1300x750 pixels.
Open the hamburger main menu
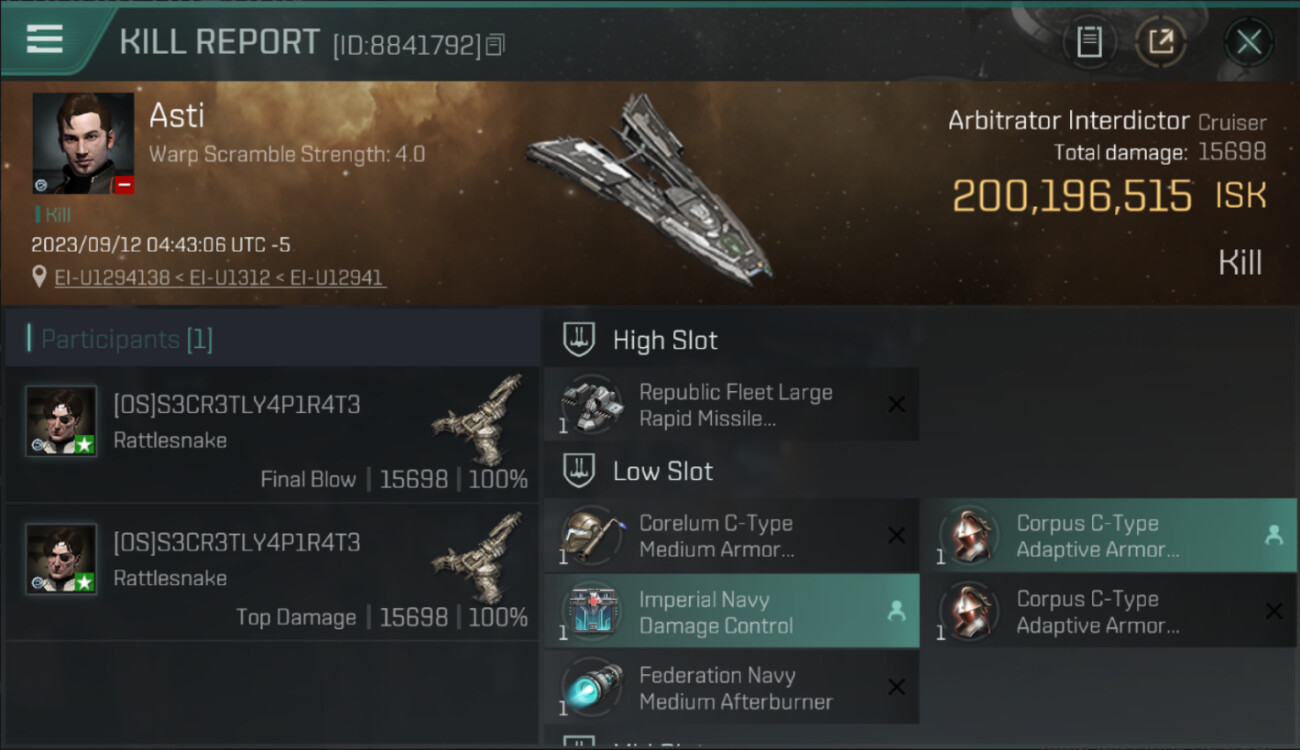(45, 39)
